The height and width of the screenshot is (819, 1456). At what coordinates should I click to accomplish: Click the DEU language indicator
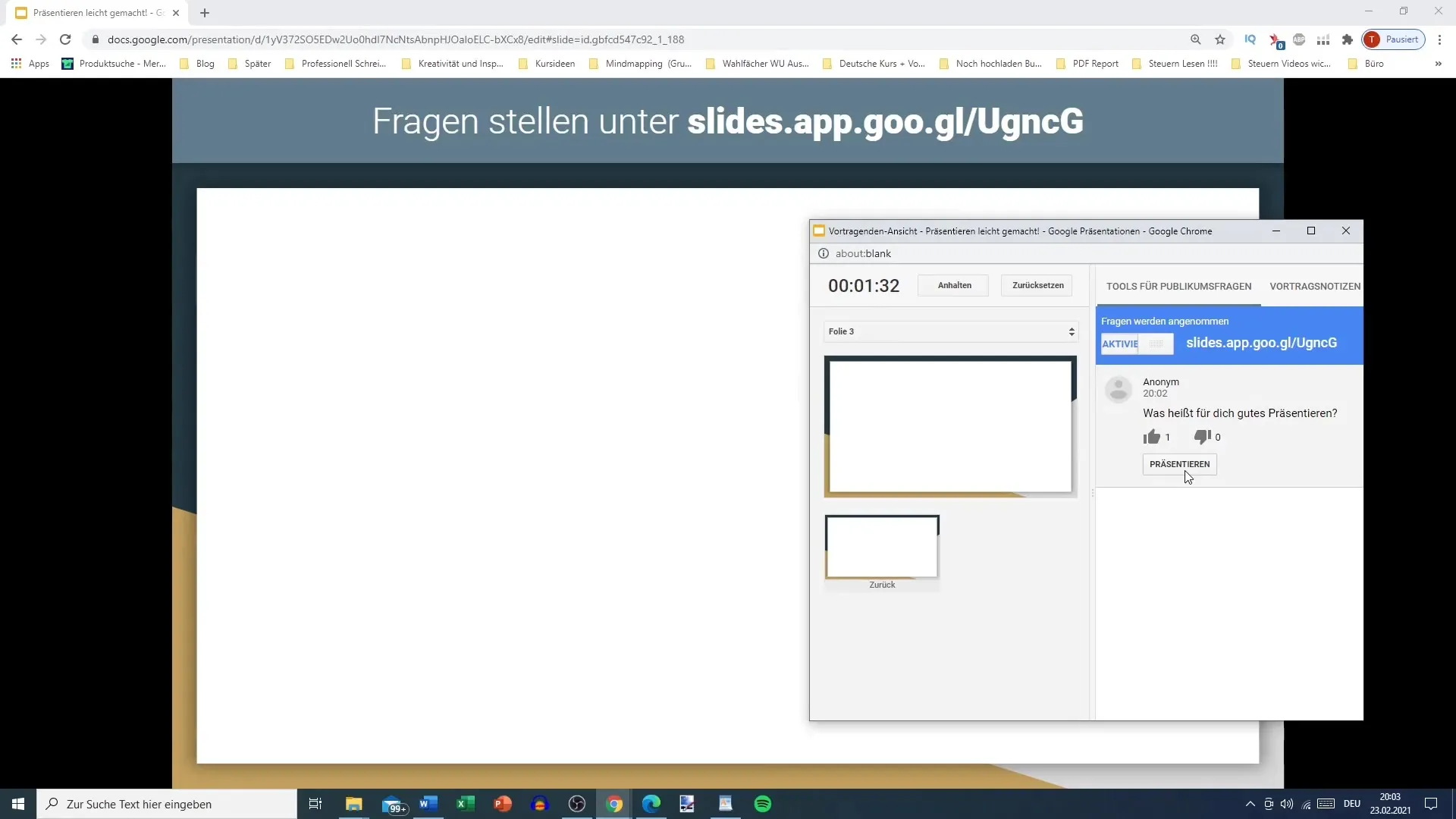(x=1351, y=804)
